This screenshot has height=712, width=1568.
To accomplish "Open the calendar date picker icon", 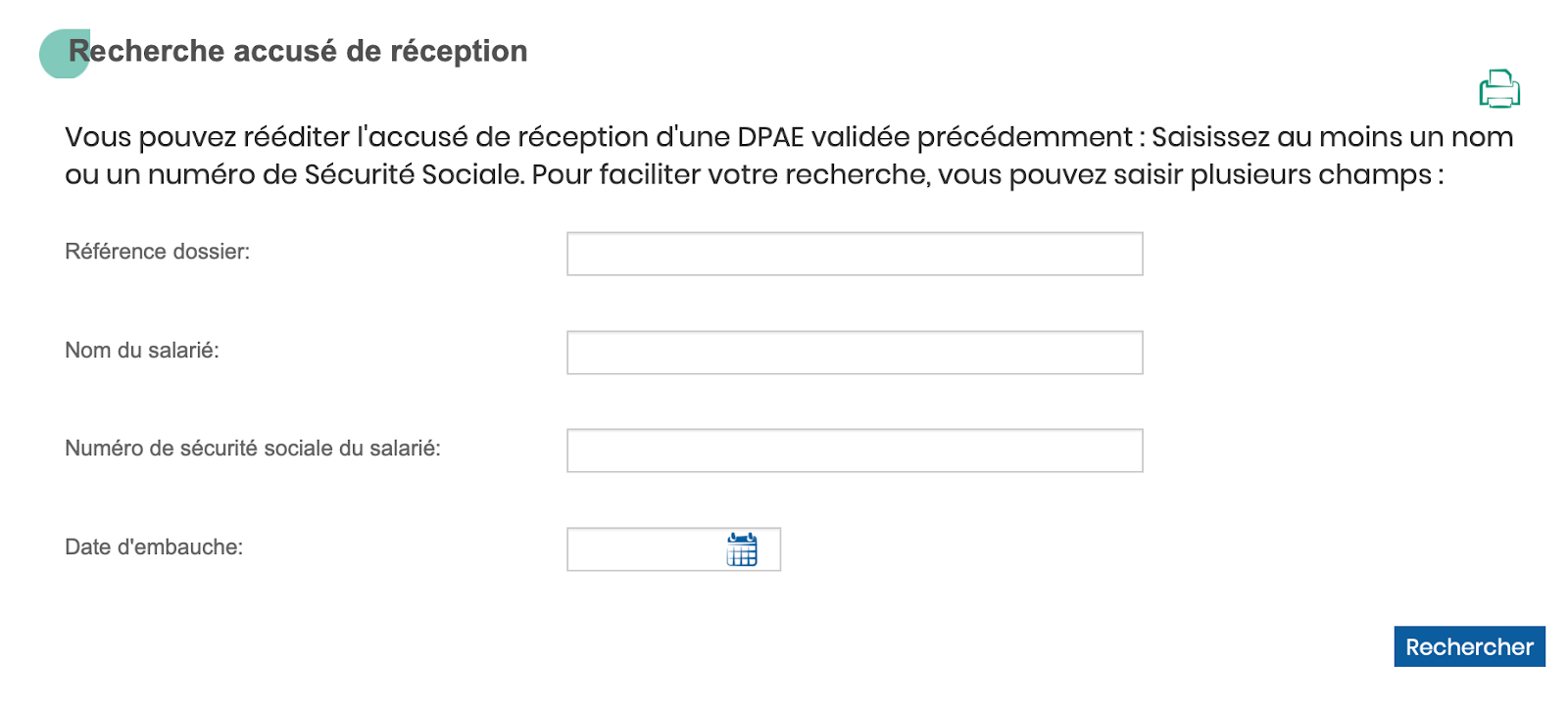I will coord(742,549).
